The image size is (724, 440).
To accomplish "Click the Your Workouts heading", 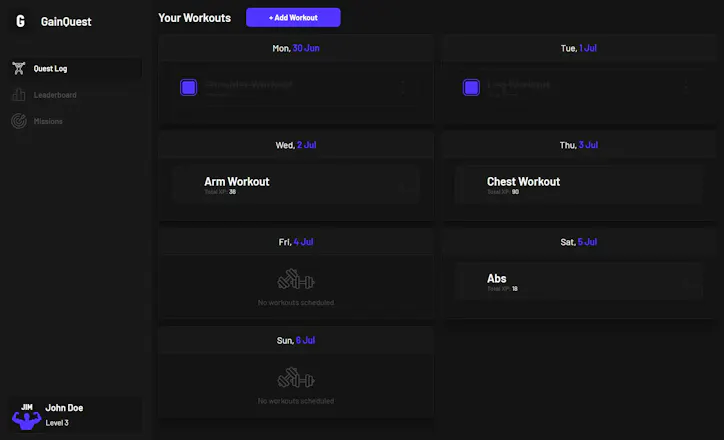I will click(194, 18).
